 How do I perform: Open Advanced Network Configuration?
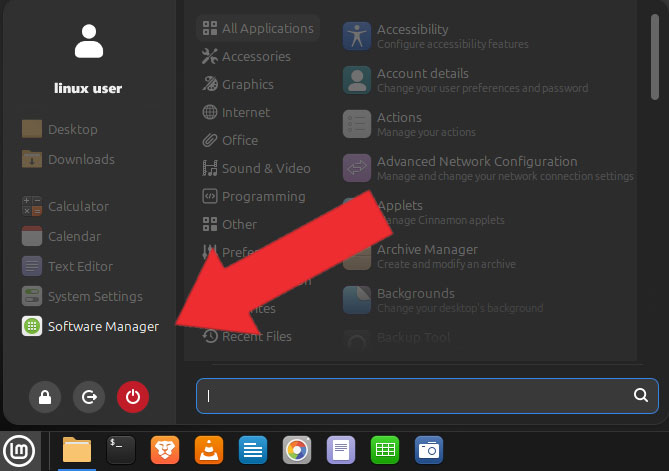pyautogui.click(x=488, y=168)
